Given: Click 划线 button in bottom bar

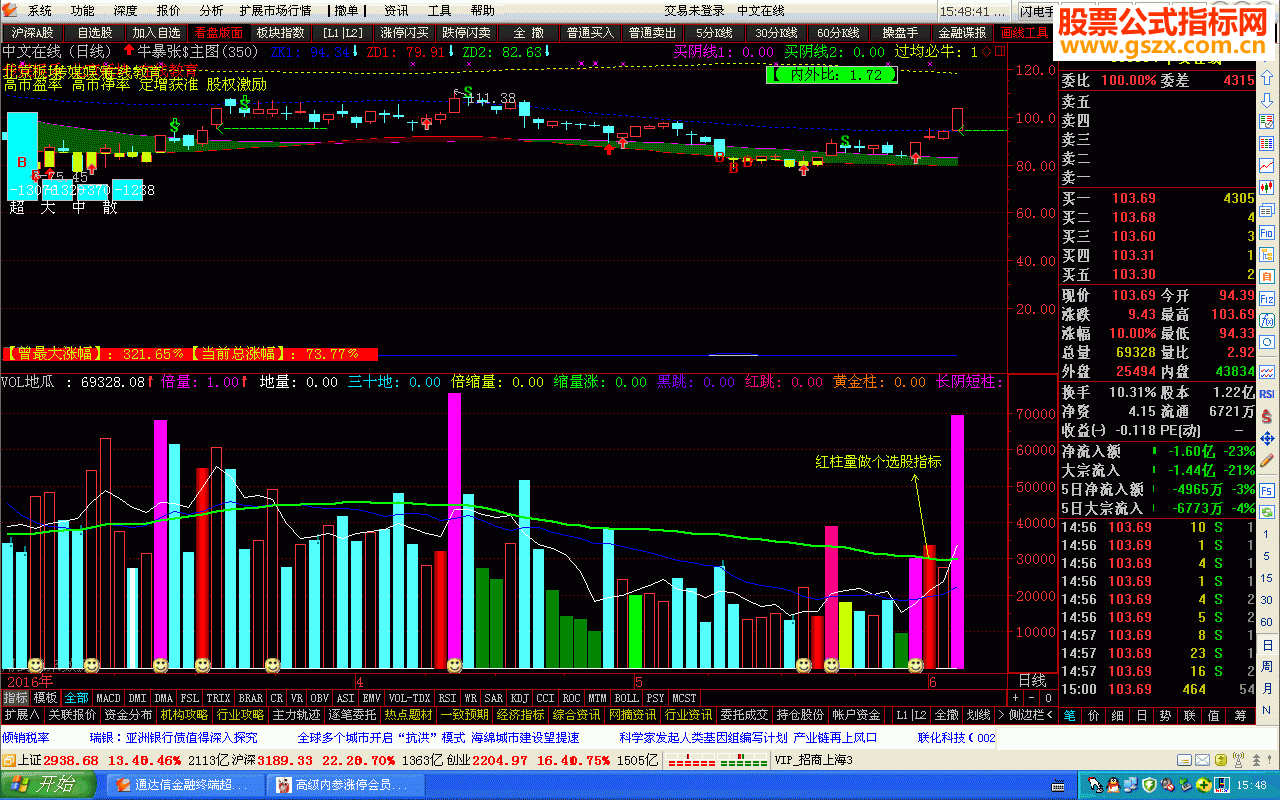Looking at the screenshot, I should pyautogui.click(x=978, y=715).
